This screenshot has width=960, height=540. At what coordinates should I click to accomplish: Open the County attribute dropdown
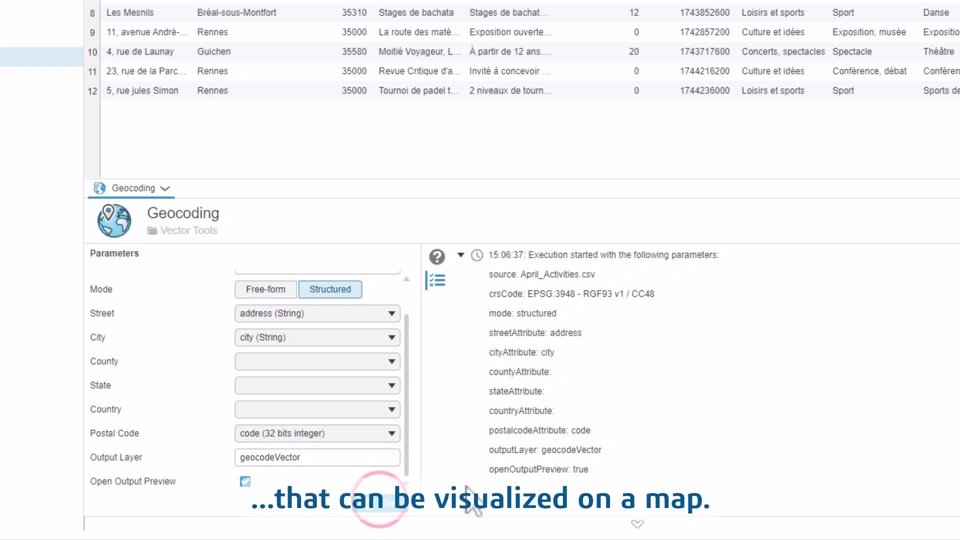(317, 361)
